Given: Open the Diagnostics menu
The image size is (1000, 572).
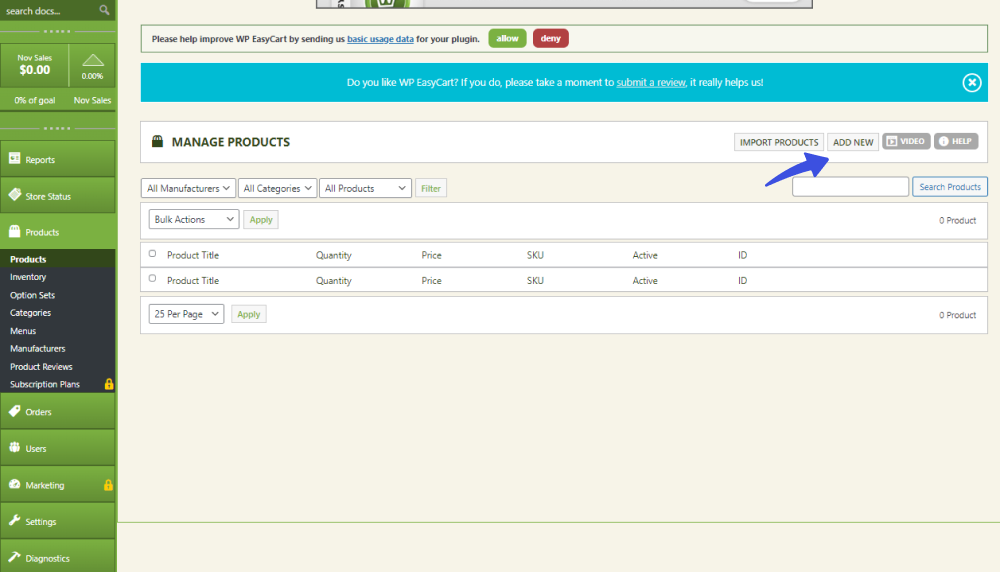Looking at the screenshot, I should 57,556.
